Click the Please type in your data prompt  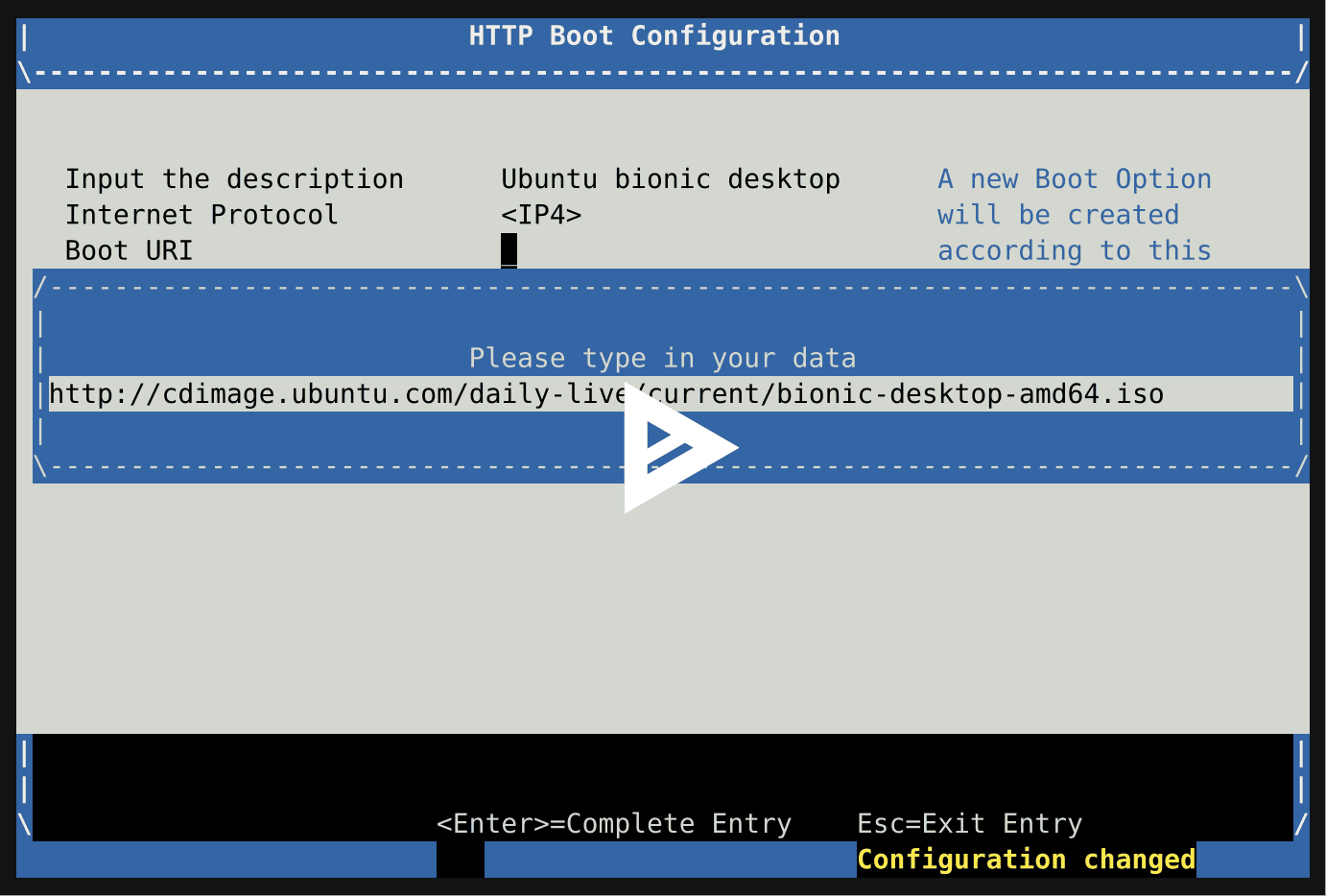662,358
